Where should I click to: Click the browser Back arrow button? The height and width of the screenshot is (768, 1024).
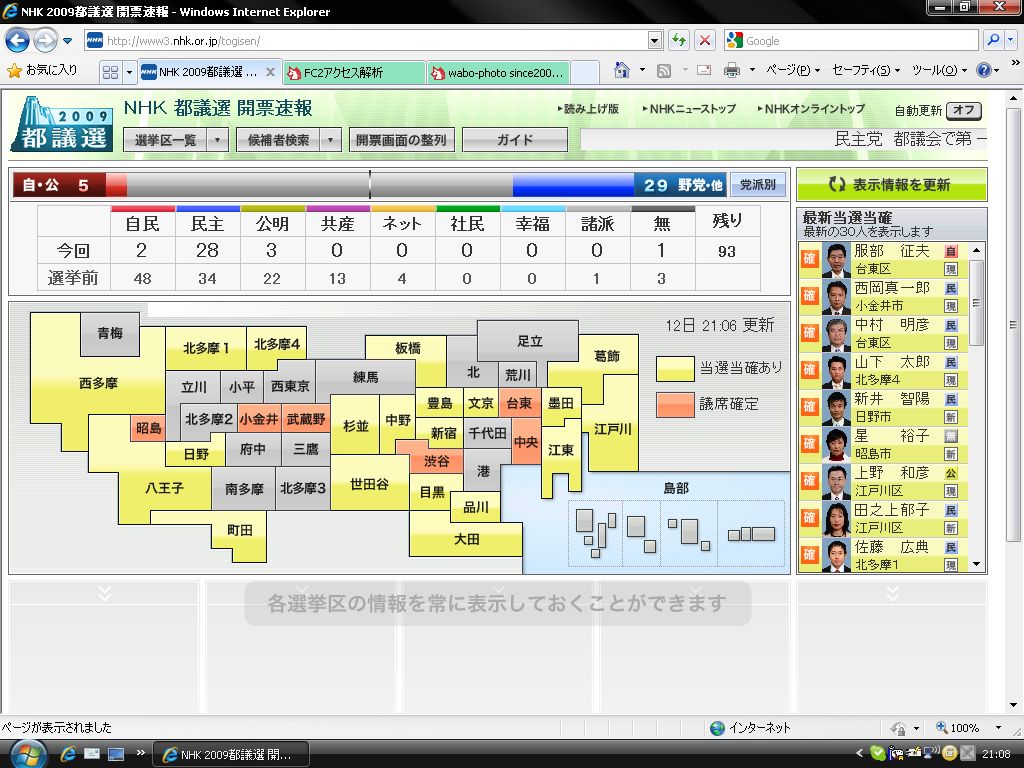18,40
